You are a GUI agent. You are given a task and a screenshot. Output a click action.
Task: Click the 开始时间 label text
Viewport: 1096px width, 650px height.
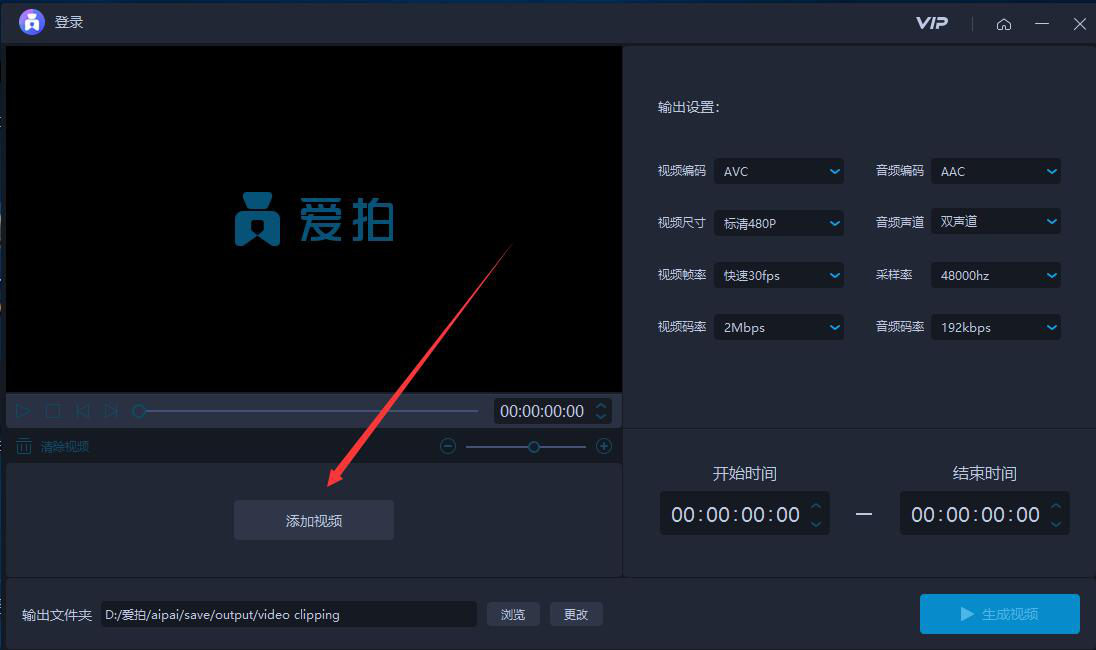pyautogui.click(x=744, y=474)
